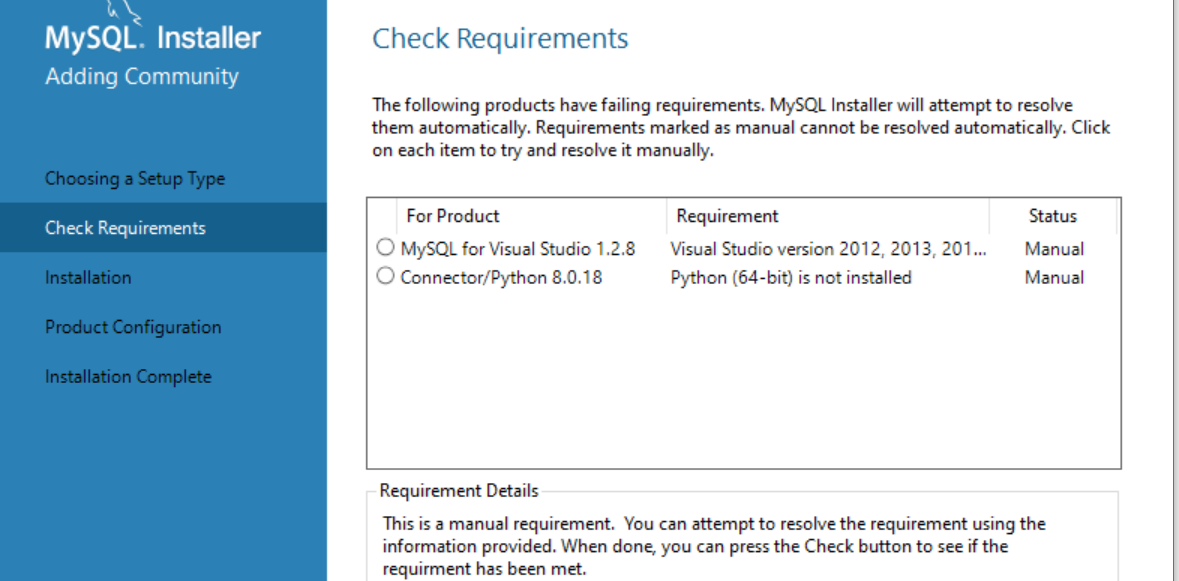Select the Connector/Python 8.0.18 product name
Screen dimensions: 1179x581
tap(501, 277)
